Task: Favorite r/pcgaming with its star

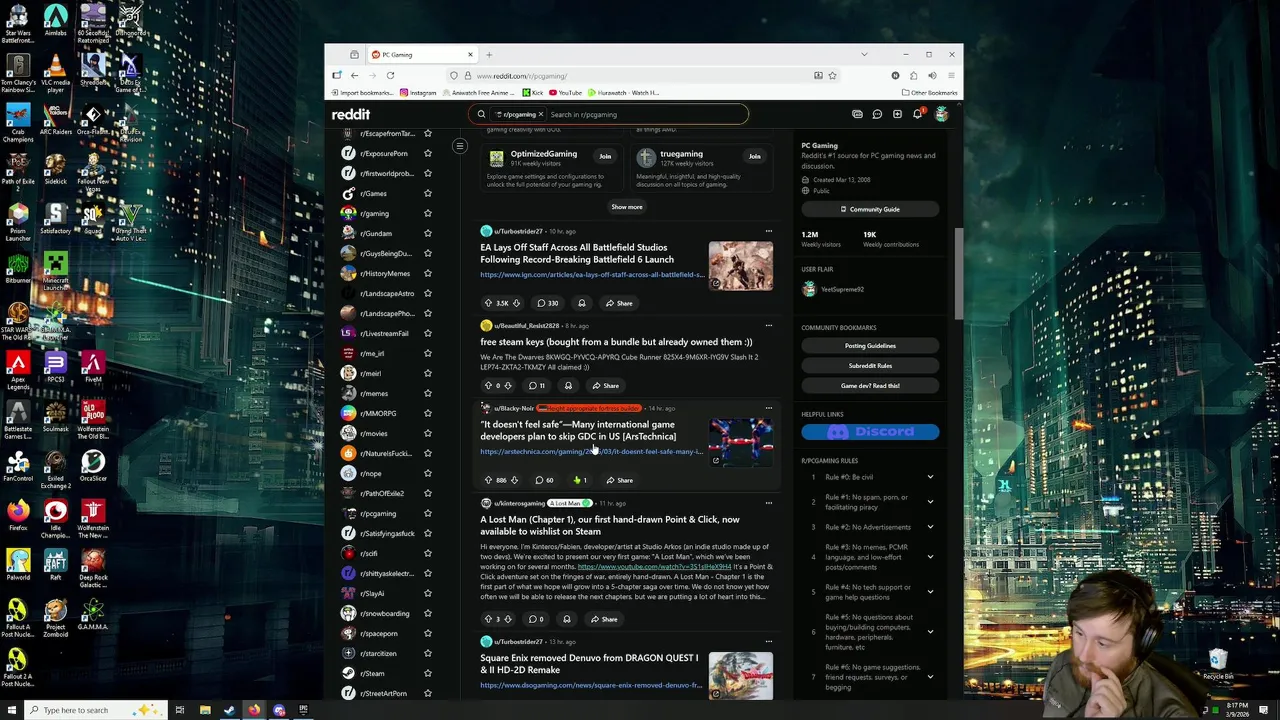Action: pyautogui.click(x=428, y=513)
